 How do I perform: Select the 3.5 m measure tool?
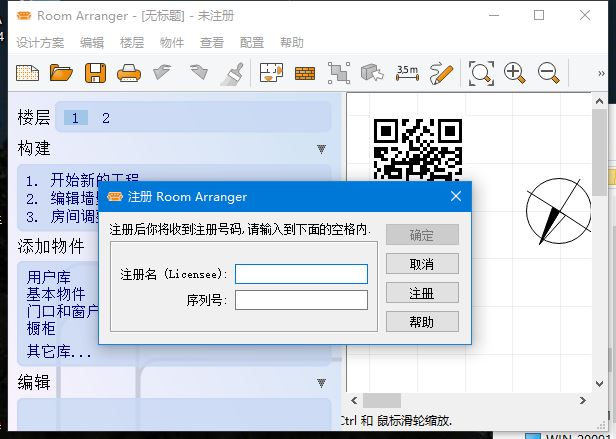coord(407,73)
